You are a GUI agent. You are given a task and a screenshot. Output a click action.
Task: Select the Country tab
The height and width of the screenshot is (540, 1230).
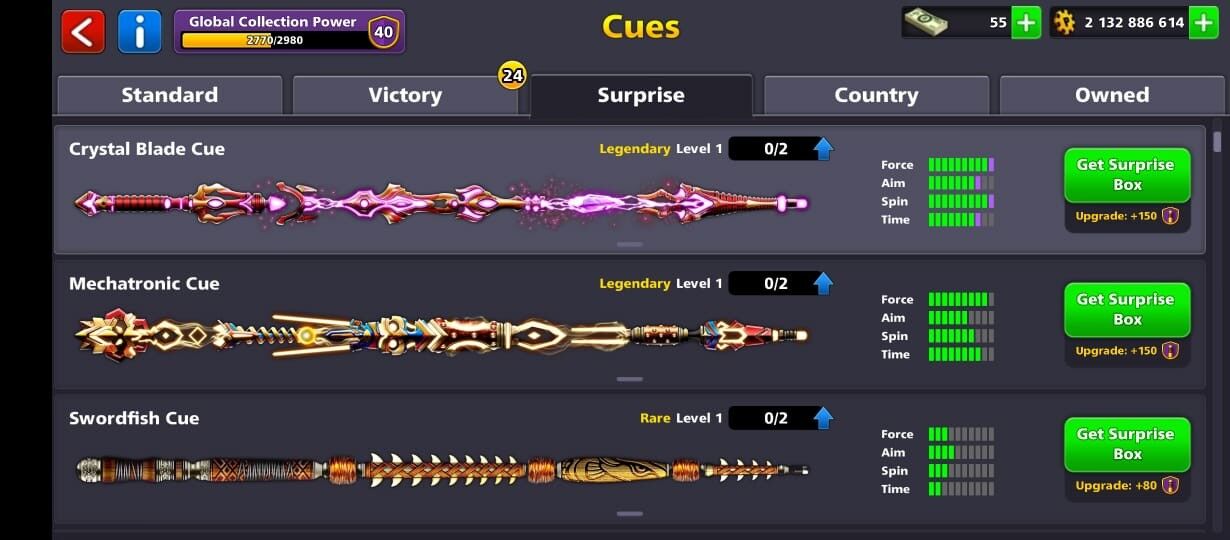click(x=876, y=95)
